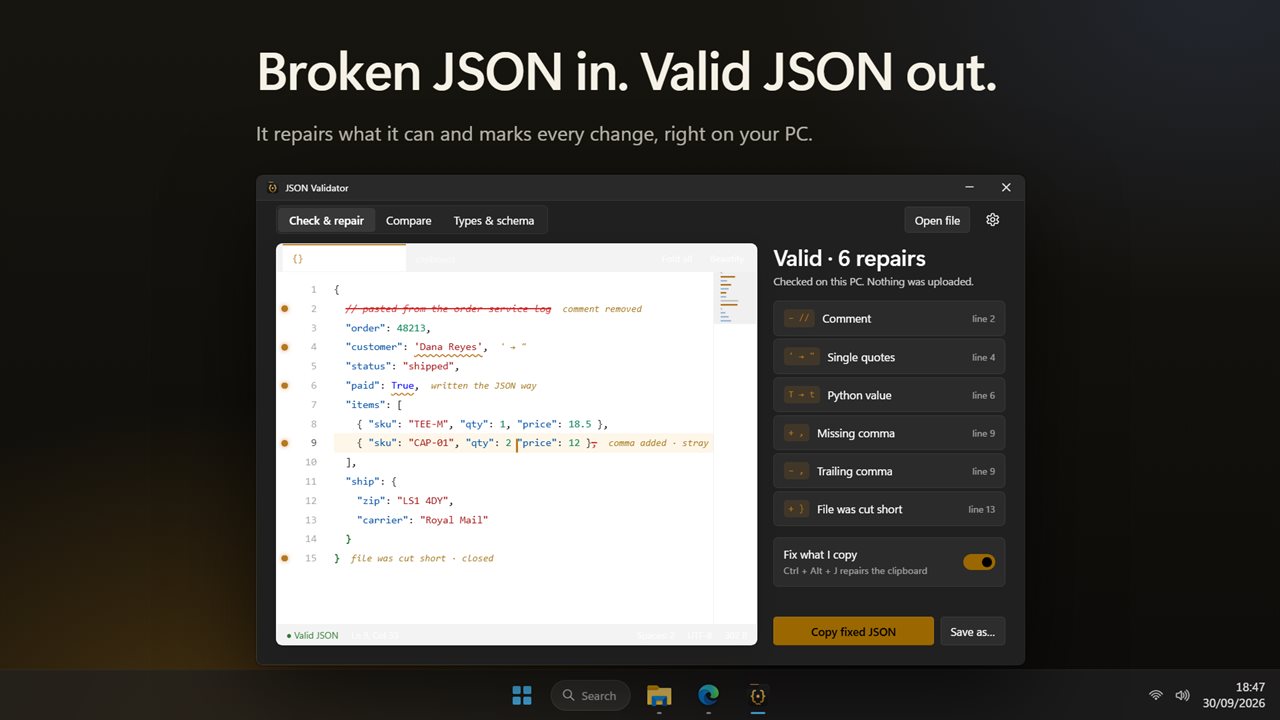The image size is (1280, 720).
Task: Click the taskbar Search box
Action: click(590, 695)
